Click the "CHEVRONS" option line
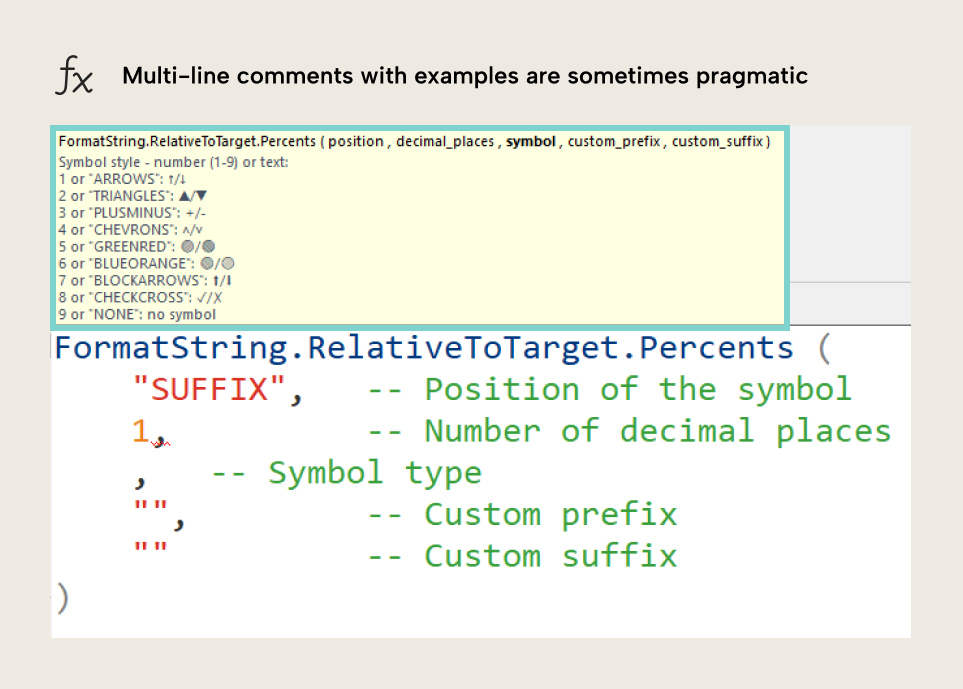963x689 pixels. (x=125, y=230)
